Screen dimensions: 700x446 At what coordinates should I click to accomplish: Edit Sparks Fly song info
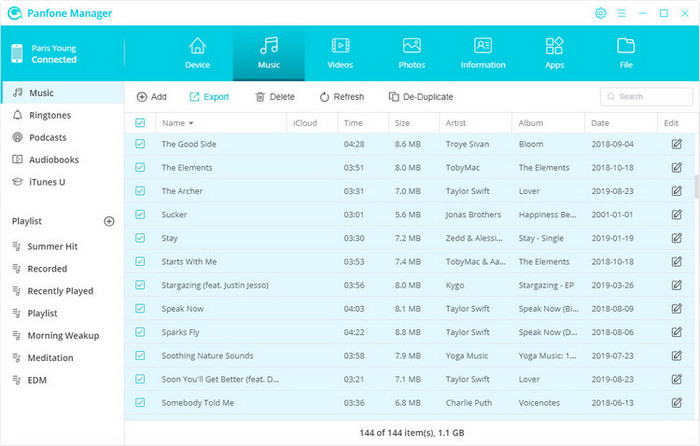(677, 332)
